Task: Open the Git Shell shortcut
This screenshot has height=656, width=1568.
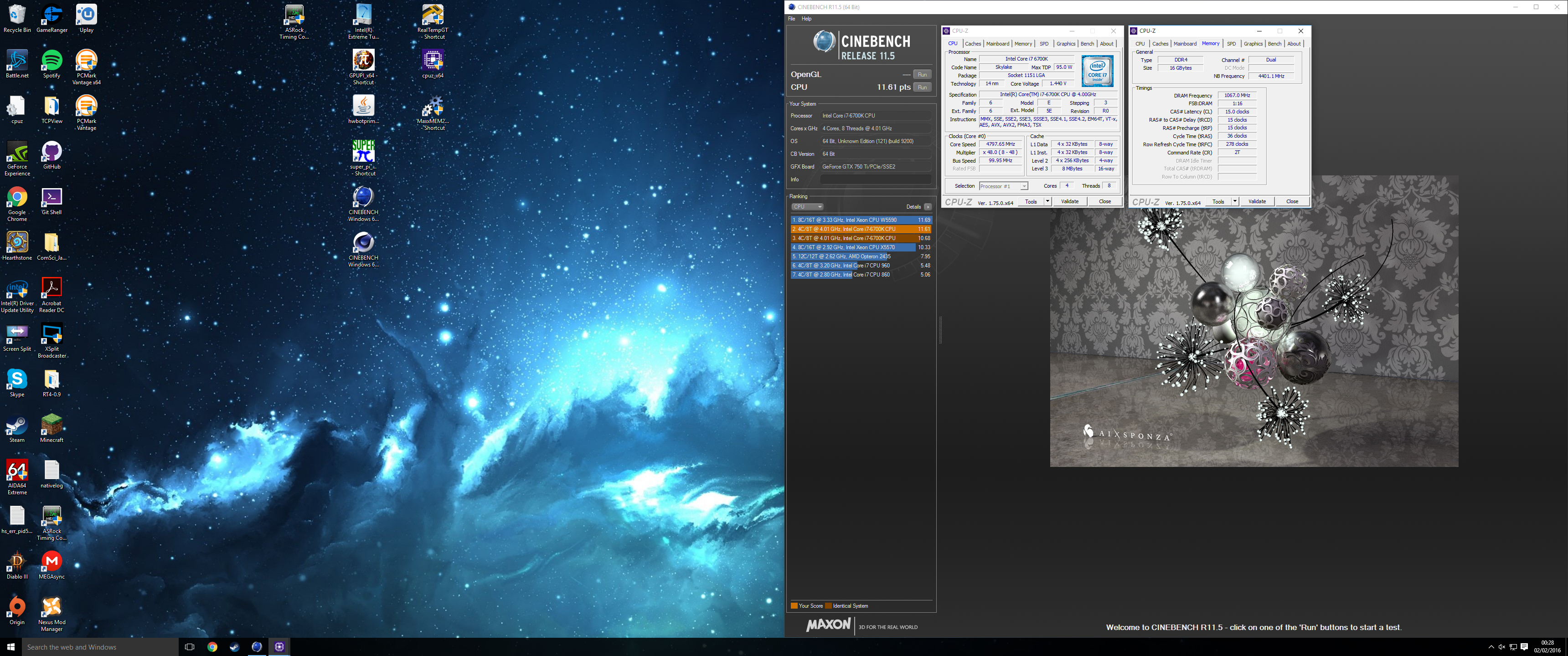Action: (x=52, y=201)
